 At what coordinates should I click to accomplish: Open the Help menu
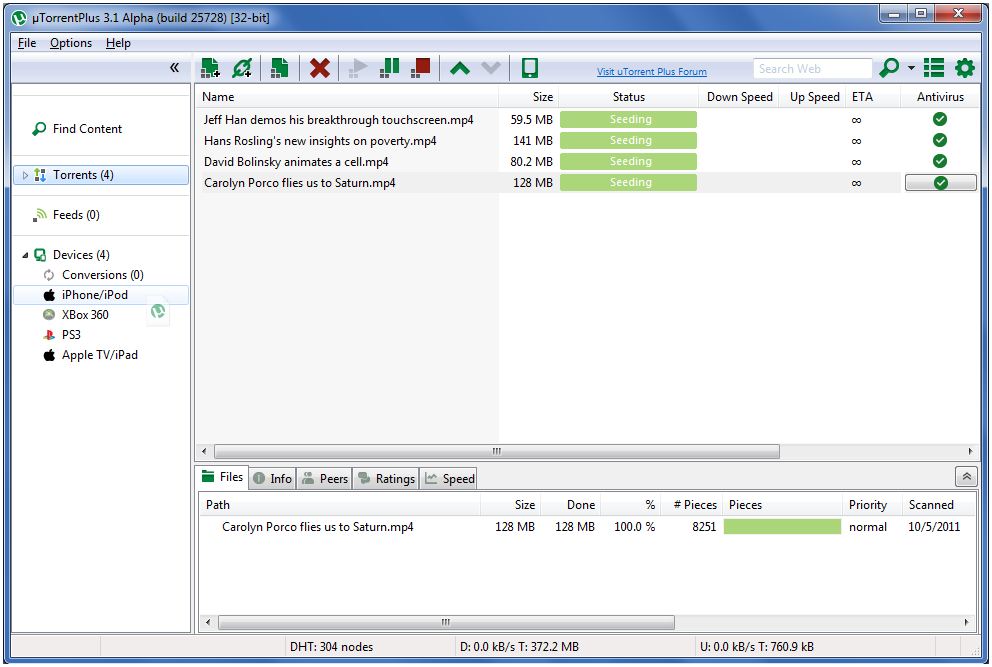point(118,43)
